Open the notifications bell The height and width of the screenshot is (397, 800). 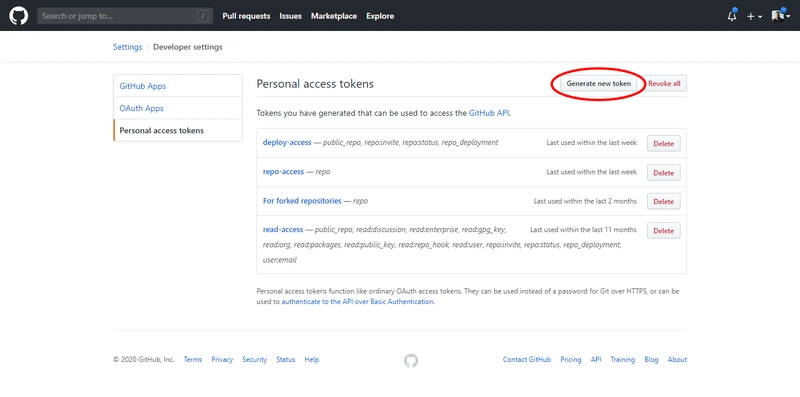pyautogui.click(x=732, y=16)
